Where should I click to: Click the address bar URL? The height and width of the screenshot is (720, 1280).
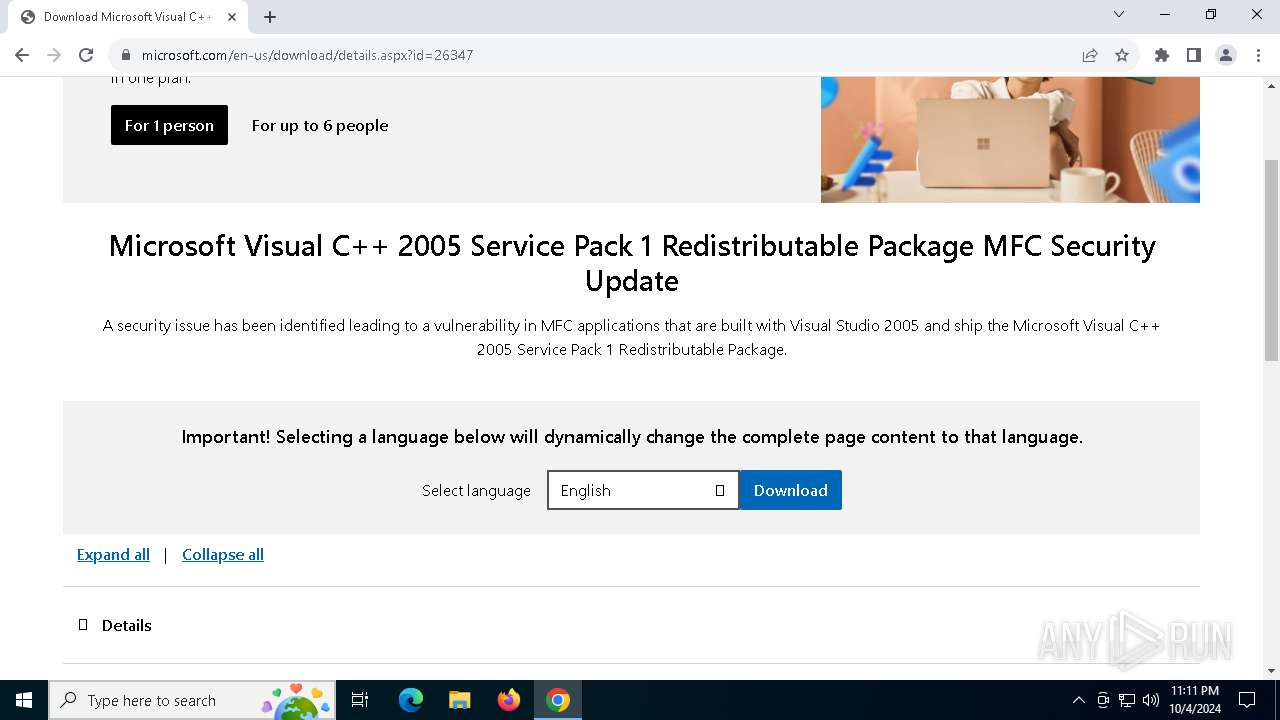(x=307, y=55)
